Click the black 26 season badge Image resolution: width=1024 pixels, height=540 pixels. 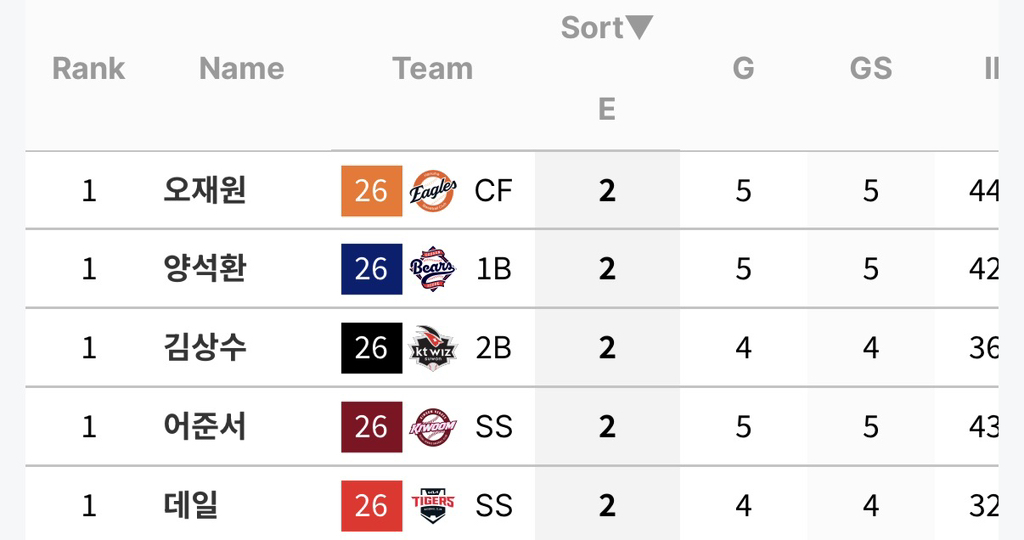(372, 348)
